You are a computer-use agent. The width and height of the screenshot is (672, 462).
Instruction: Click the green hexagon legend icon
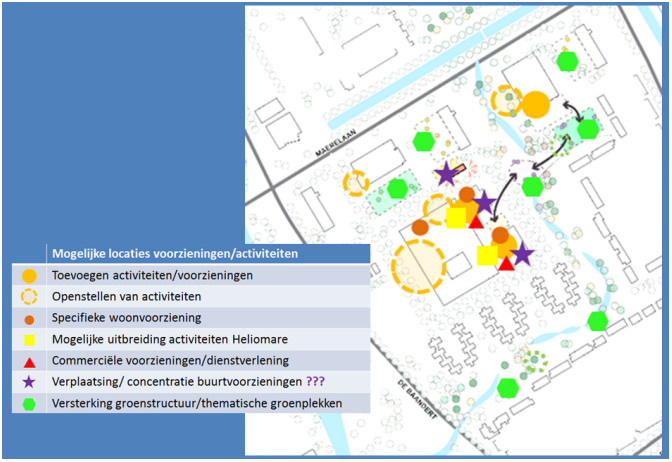tap(29, 404)
